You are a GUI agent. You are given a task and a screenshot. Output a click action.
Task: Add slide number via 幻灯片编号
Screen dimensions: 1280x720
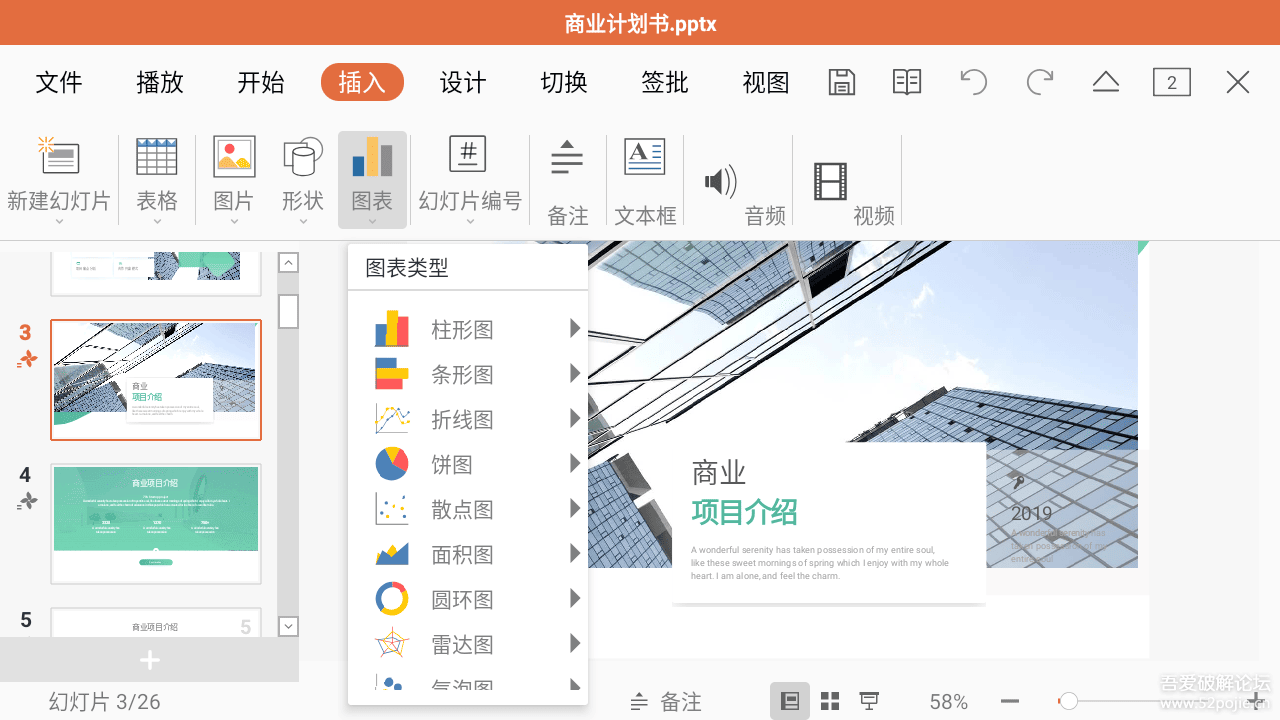tap(469, 177)
